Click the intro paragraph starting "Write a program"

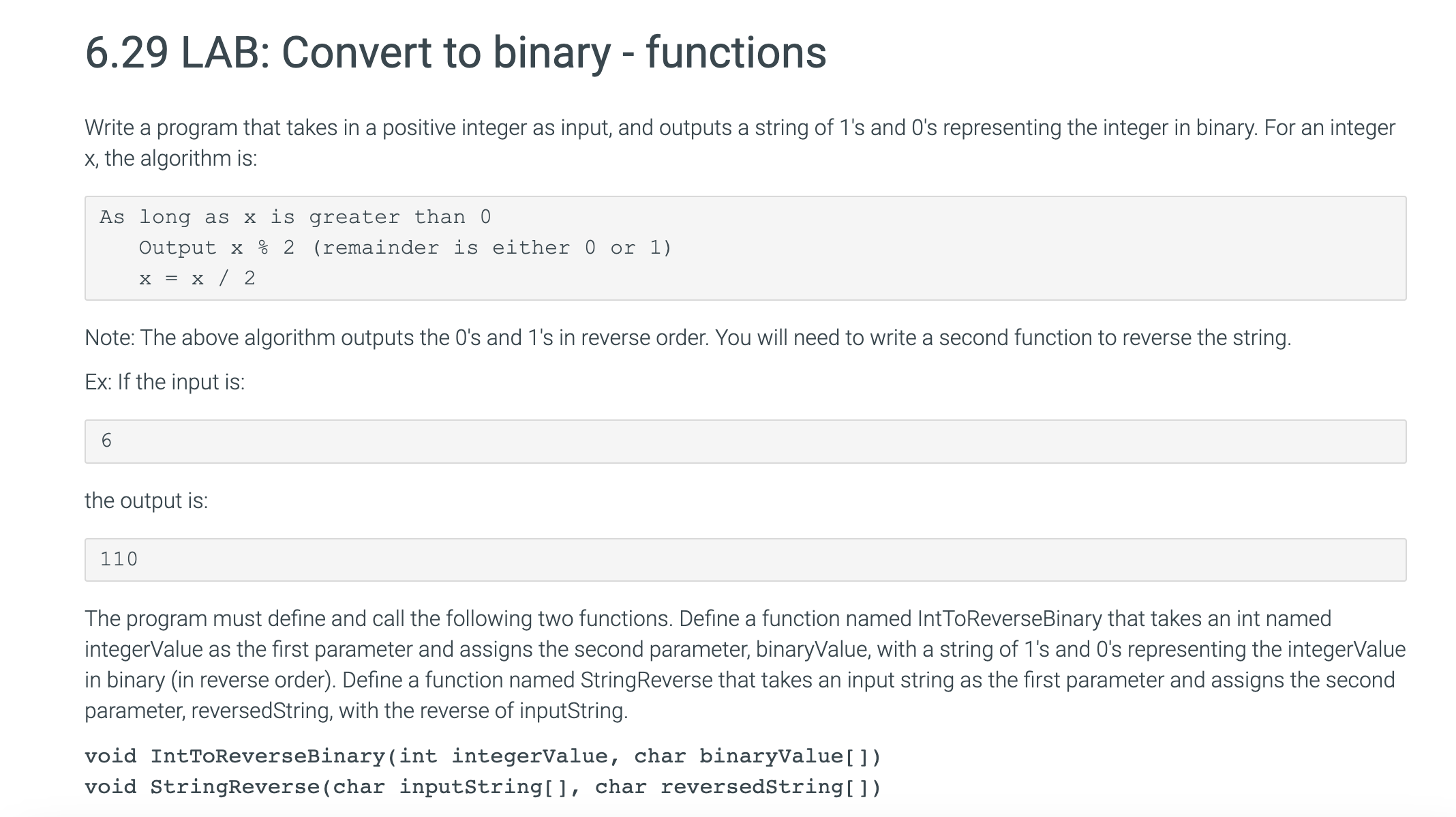740,128
